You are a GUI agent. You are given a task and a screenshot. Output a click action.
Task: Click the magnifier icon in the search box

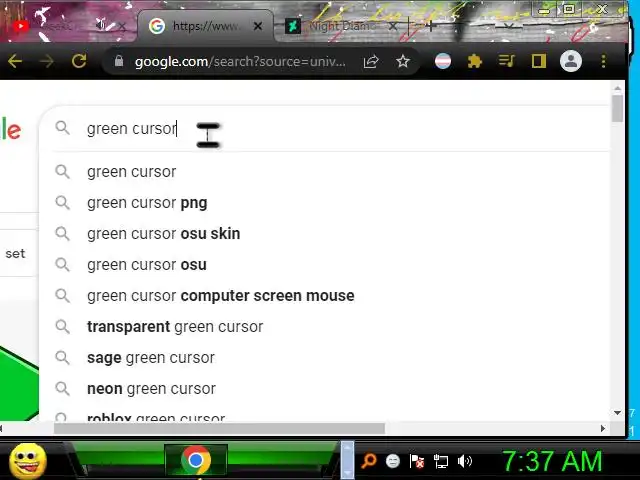click(x=62, y=128)
